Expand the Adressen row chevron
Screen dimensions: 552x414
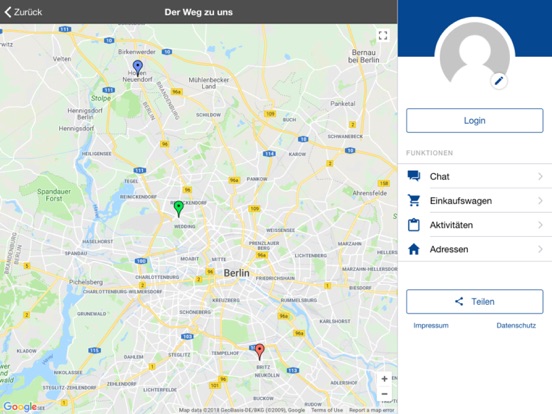pyautogui.click(x=540, y=249)
